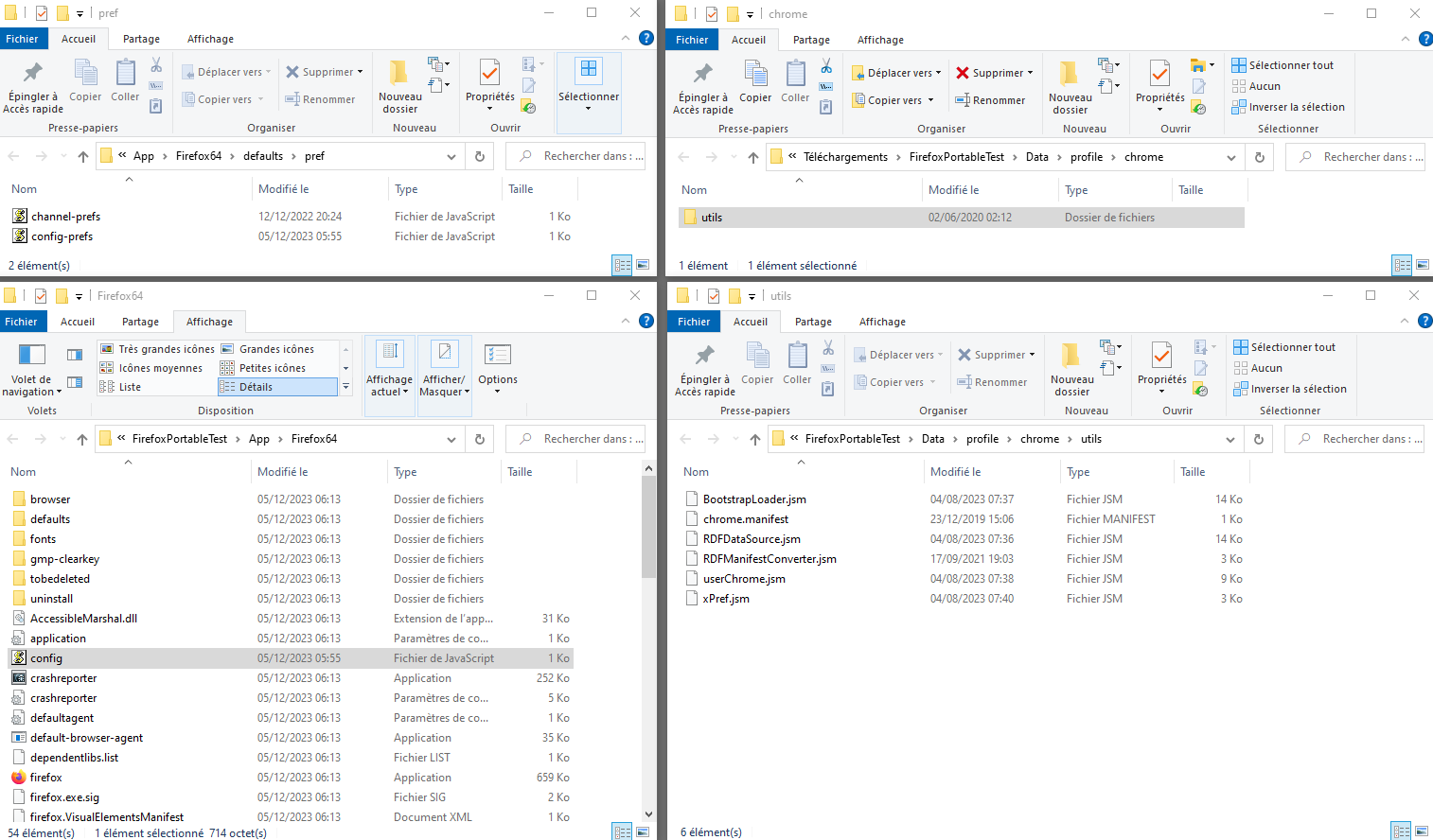Switch Firefox64 window to details view in status bar
This screenshot has width=1433, height=840.
click(x=623, y=831)
